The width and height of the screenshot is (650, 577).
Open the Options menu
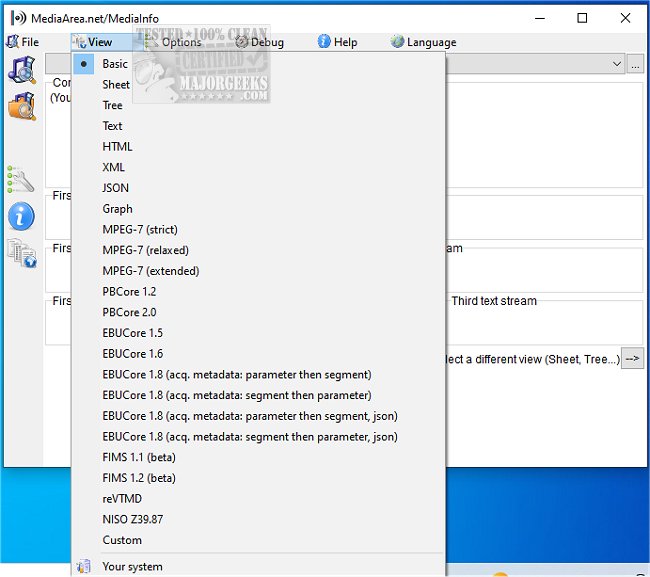[174, 42]
